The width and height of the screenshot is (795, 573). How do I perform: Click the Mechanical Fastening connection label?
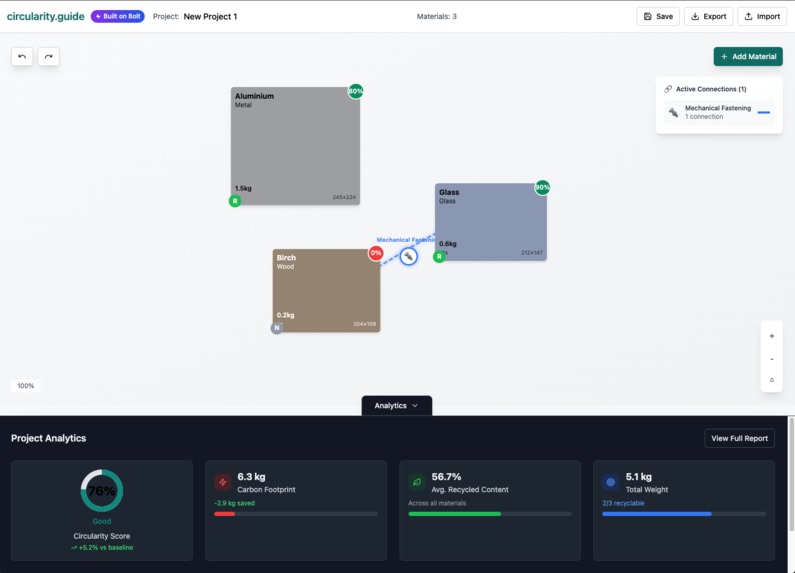(406, 240)
